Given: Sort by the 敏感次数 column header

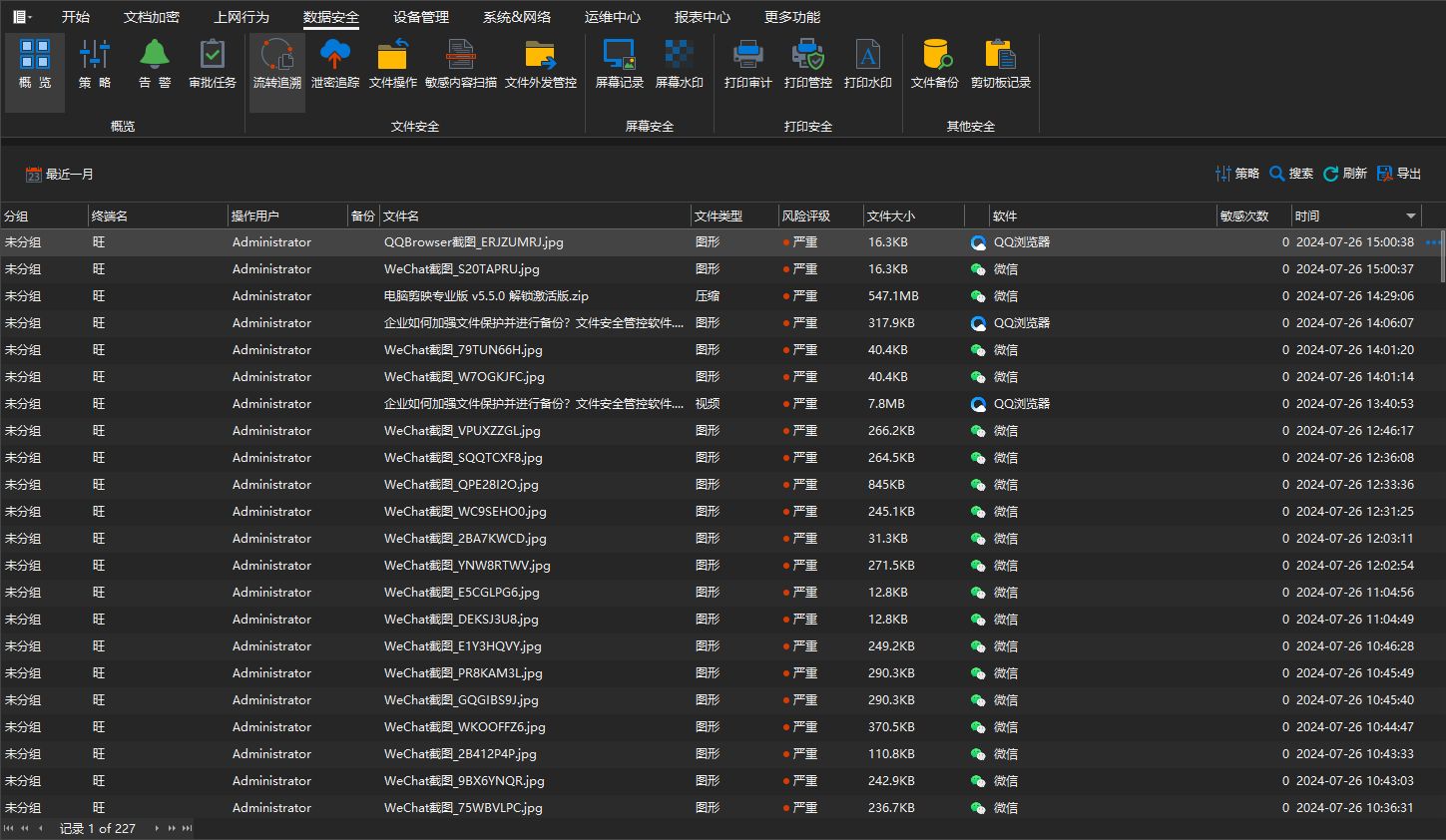Looking at the screenshot, I should pos(1253,215).
